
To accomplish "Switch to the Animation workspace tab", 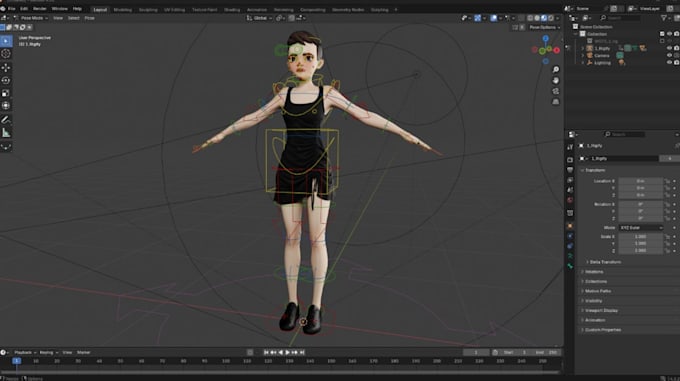I will click(257, 10).
